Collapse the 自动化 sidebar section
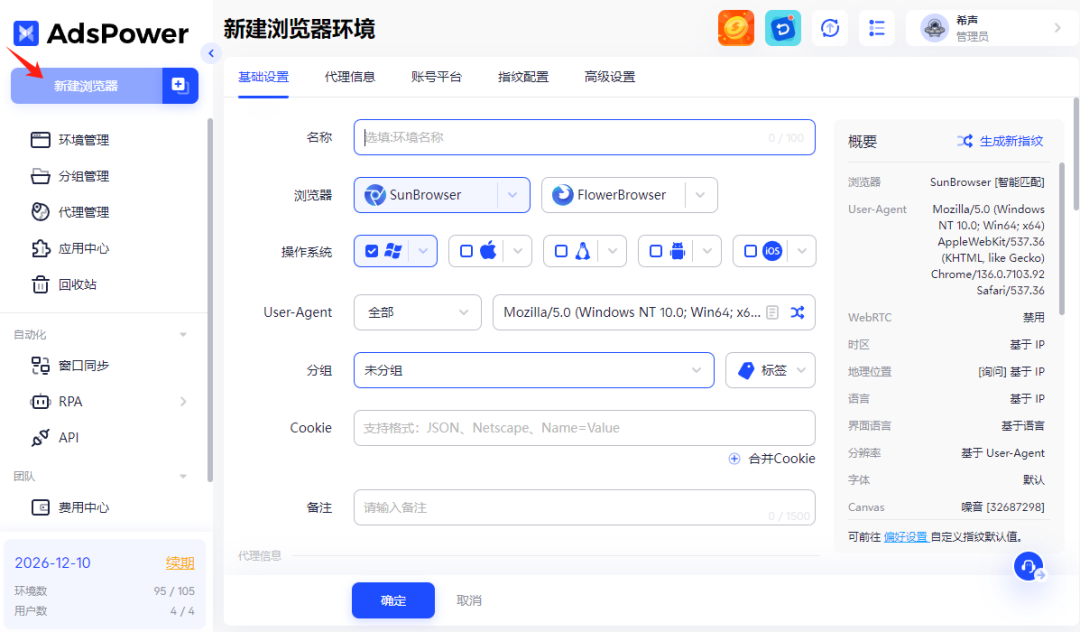Viewport: 1080px width, 632px height. (183, 335)
